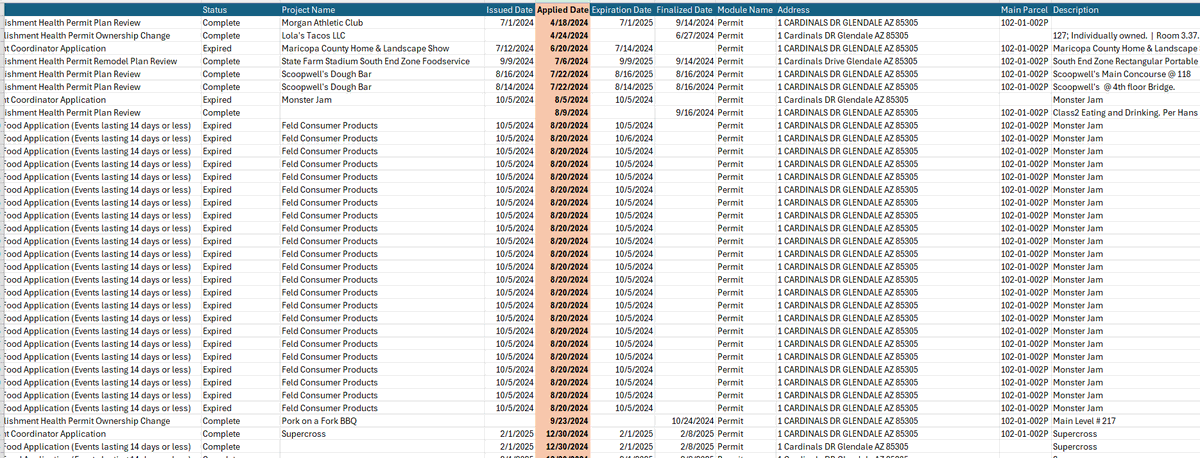Select the Main Parcel column header
1200x458 pixels.
(1024, 9)
